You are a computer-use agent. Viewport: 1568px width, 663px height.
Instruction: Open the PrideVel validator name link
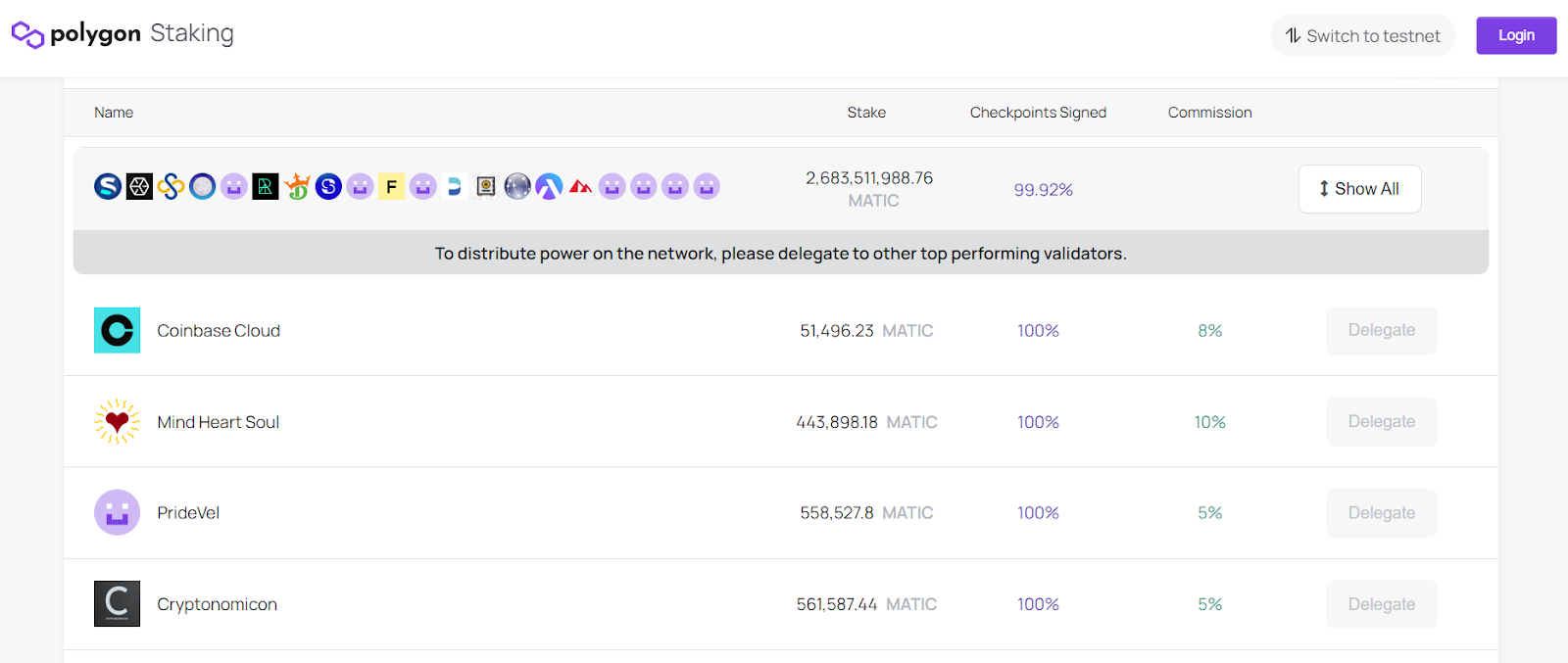tap(188, 513)
